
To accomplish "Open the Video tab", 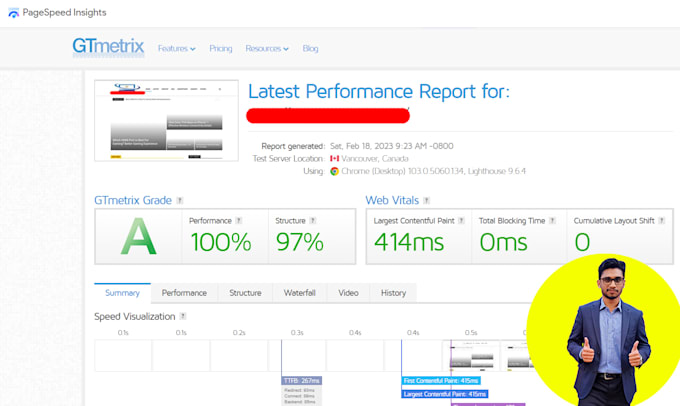I will pyautogui.click(x=348, y=293).
